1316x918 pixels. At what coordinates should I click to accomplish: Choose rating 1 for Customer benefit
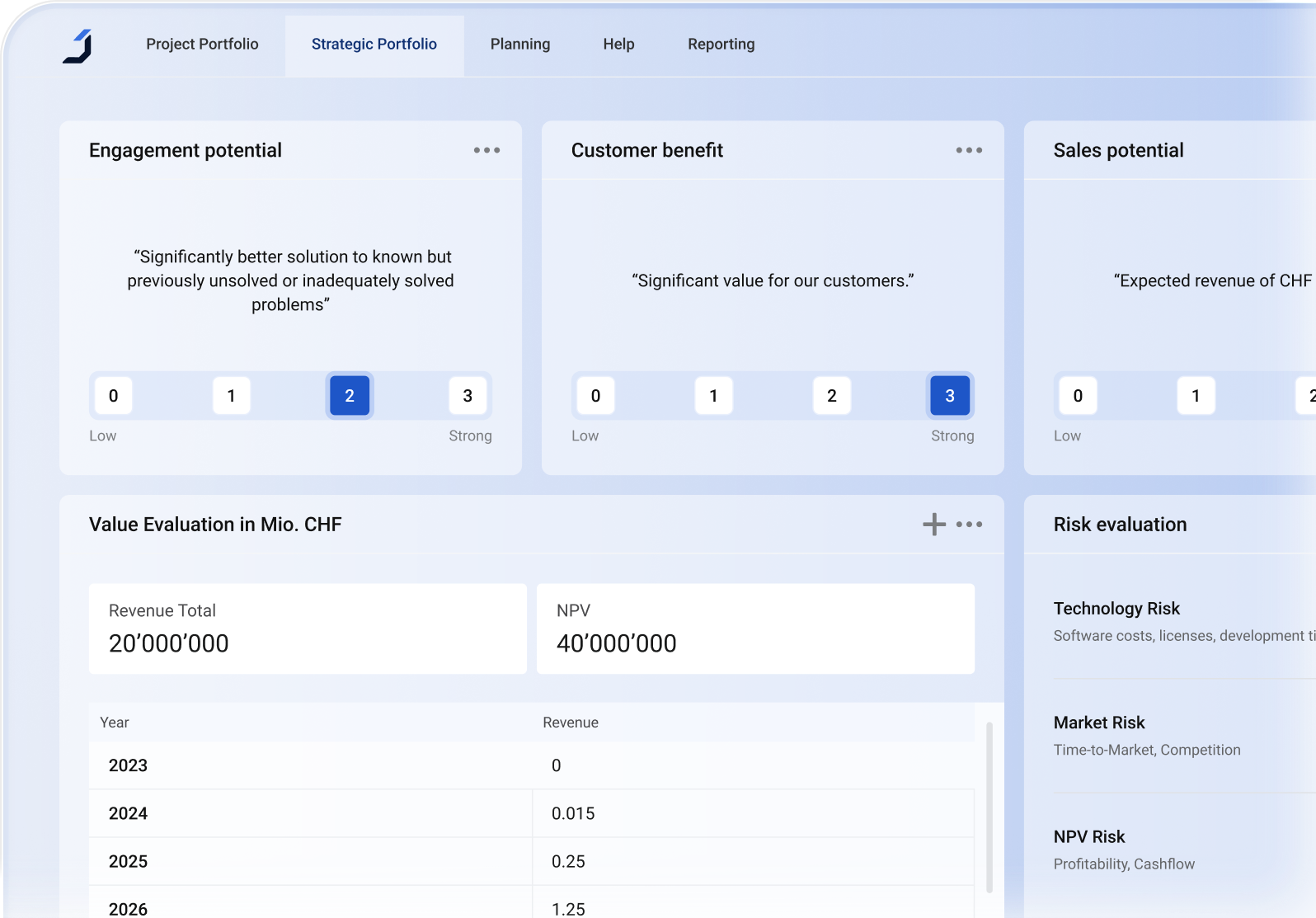[x=714, y=396]
